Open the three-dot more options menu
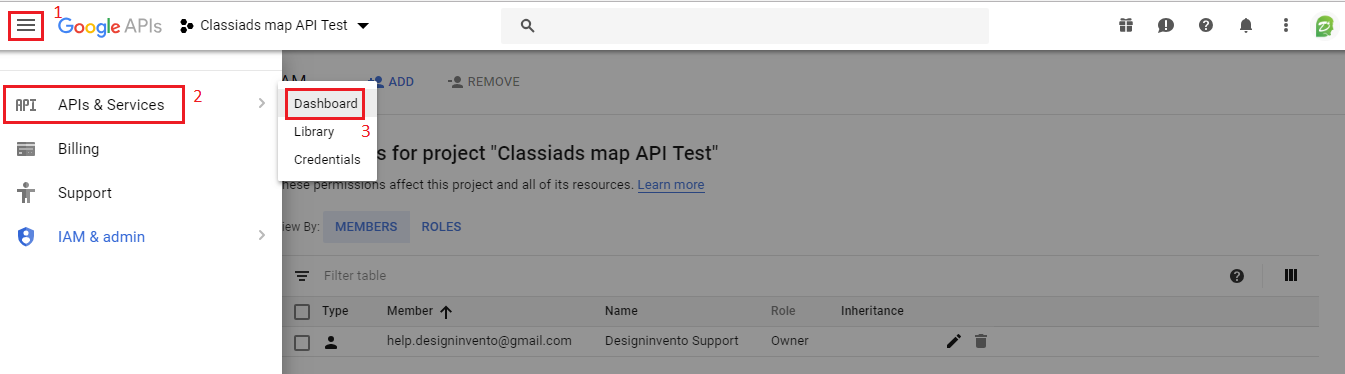The height and width of the screenshot is (374, 1345). point(1286,26)
